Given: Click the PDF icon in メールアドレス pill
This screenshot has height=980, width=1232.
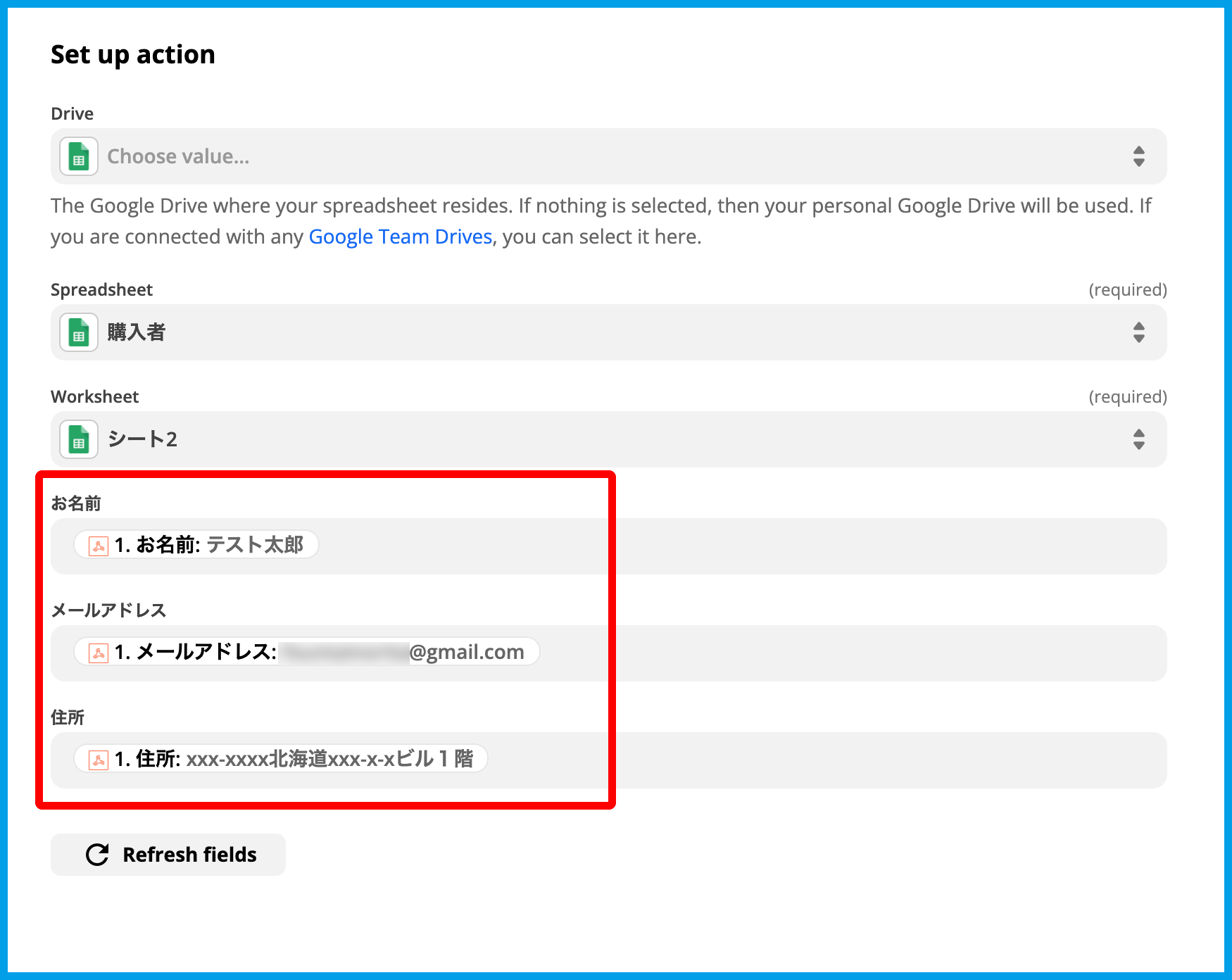Looking at the screenshot, I should 99,653.
